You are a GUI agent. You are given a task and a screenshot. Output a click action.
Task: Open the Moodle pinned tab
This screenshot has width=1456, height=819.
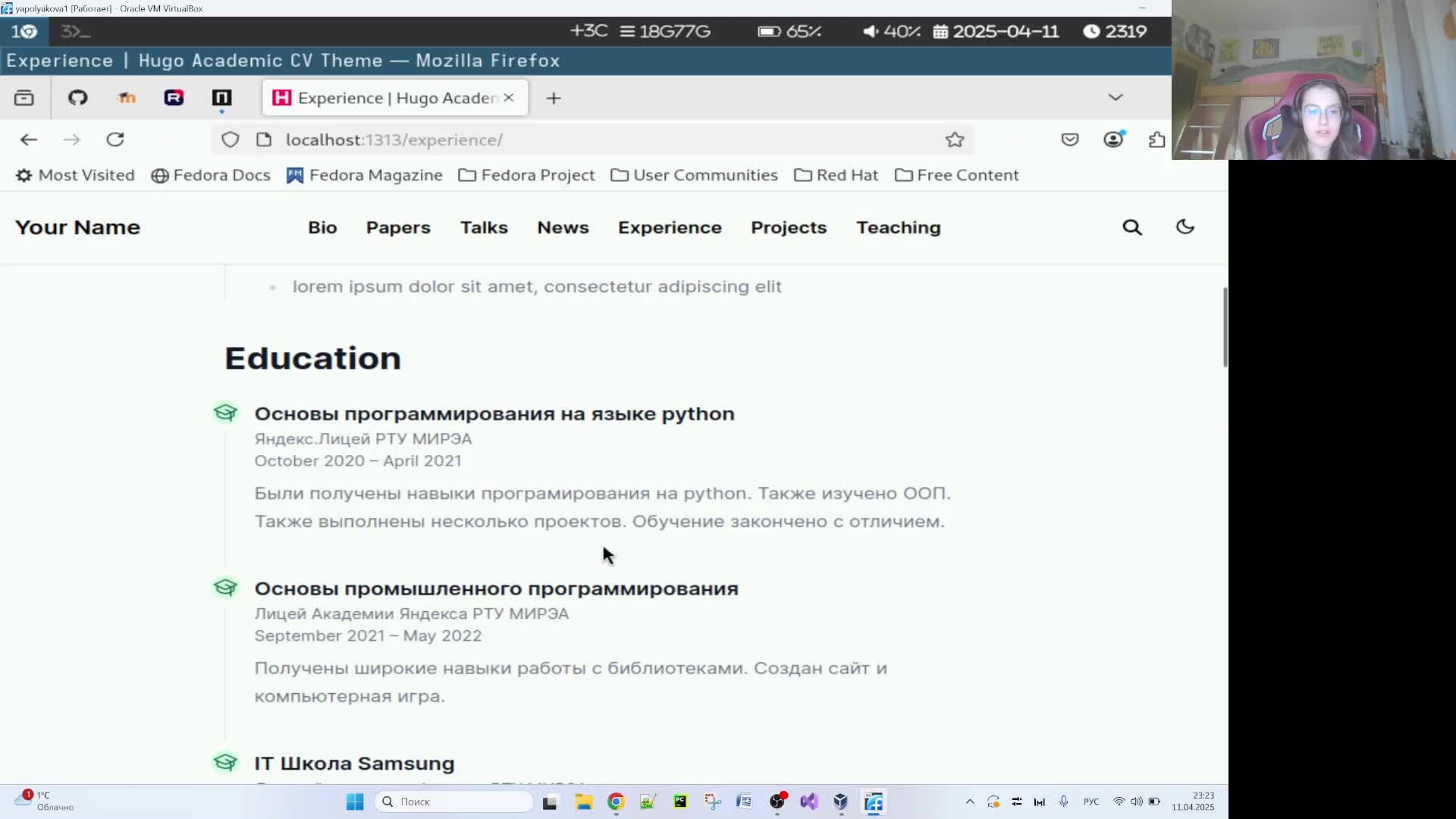tap(127, 98)
